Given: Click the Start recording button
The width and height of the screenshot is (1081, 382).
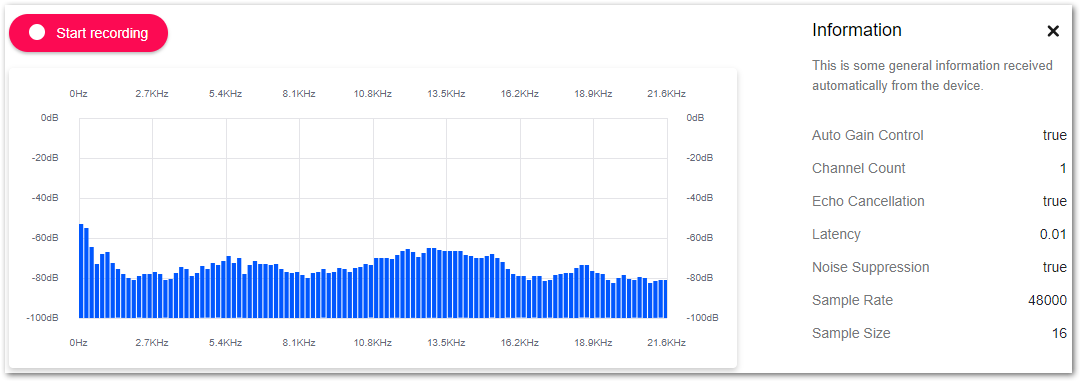Looking at the screenshot, I should coord(88,33).
